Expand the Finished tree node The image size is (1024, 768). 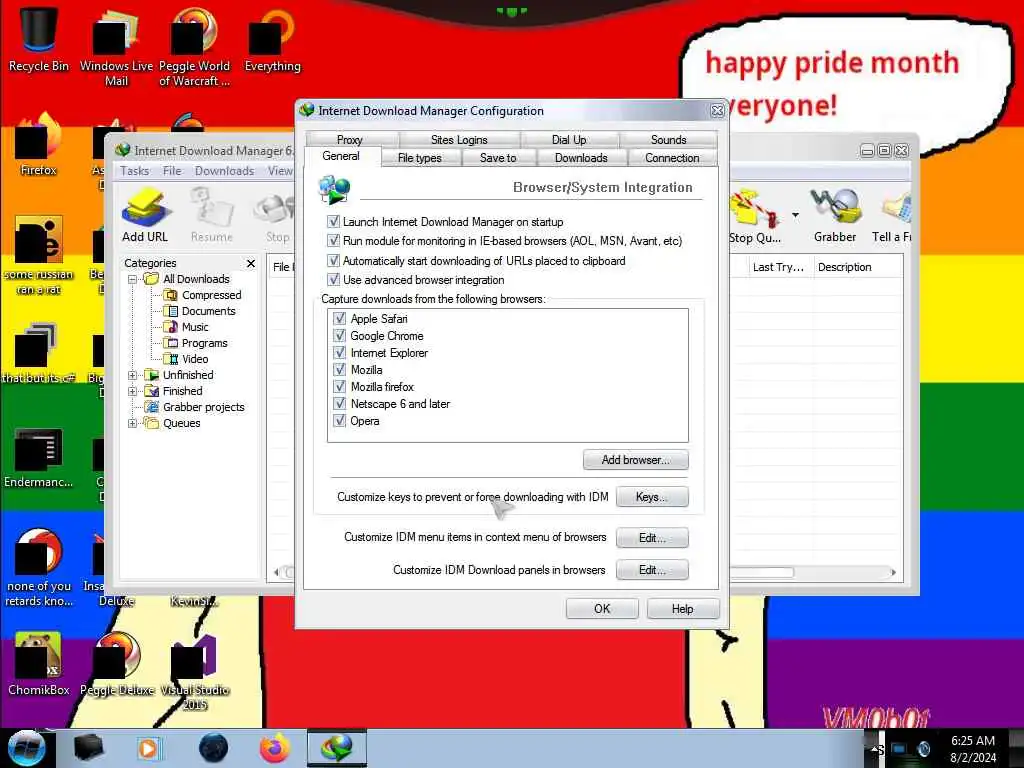click(133, 391)
